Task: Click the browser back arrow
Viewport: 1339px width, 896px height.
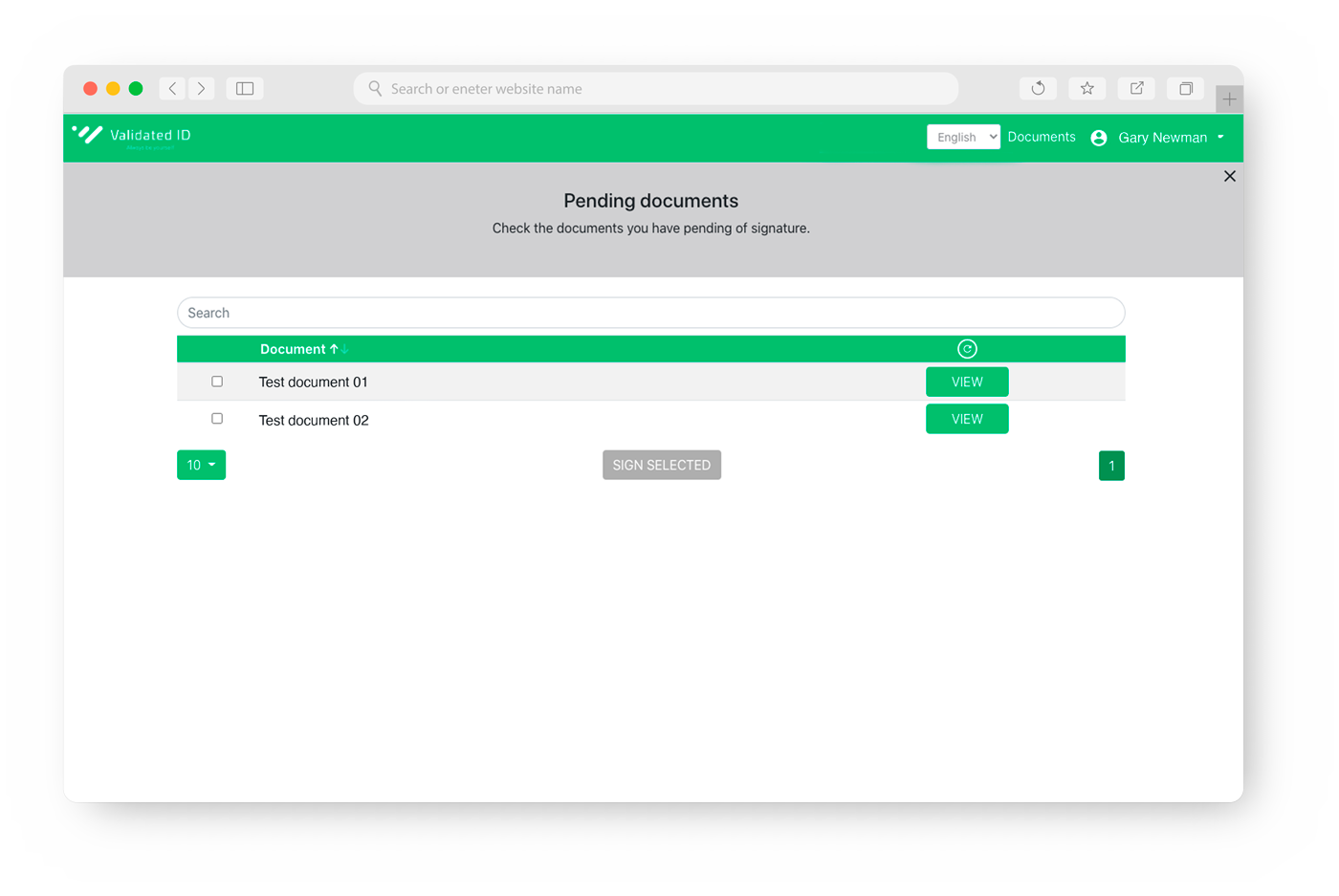Action: pos(172,87)
